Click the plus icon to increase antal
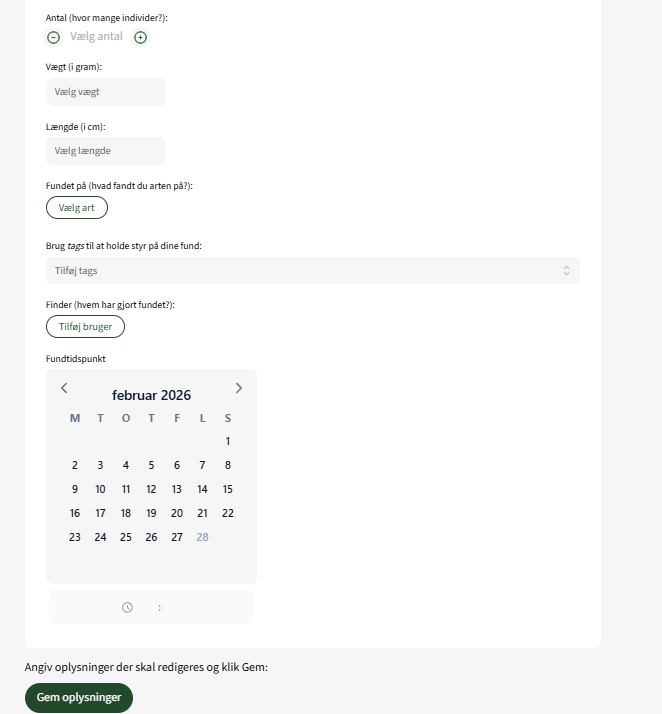Image resolution: width=662 pixels, height=714 pixels. 140,37
